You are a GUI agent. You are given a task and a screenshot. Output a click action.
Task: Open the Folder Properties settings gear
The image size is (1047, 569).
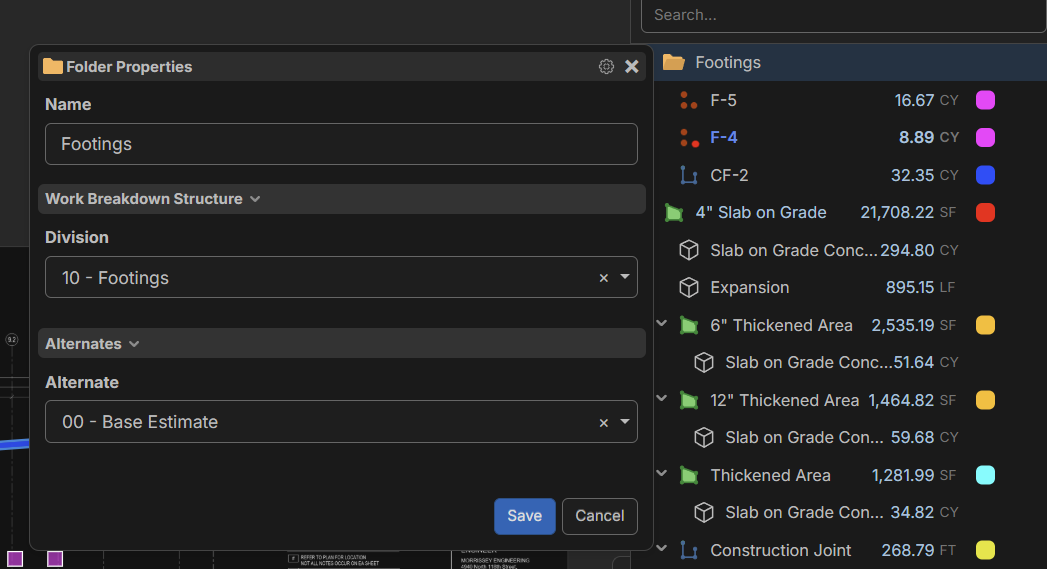606,67
